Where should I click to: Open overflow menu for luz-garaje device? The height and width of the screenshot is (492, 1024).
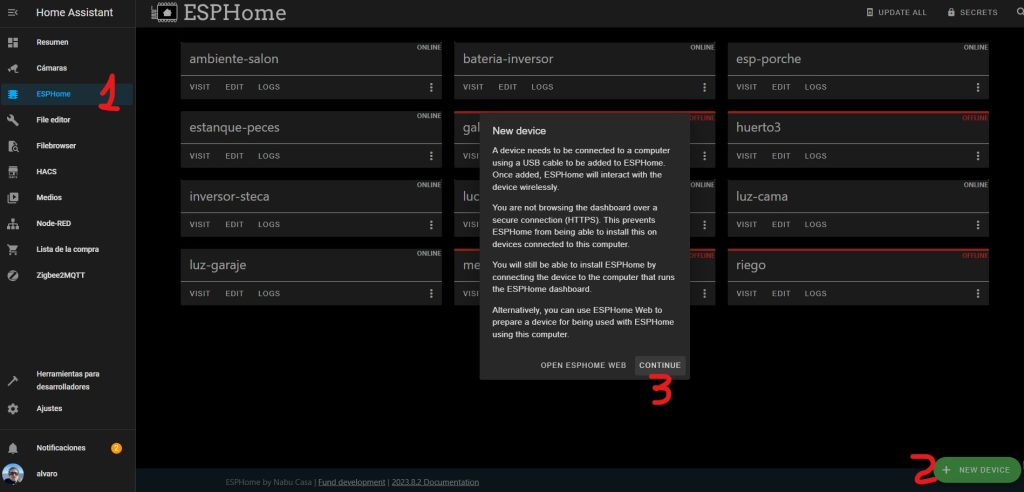click(432, 294)
